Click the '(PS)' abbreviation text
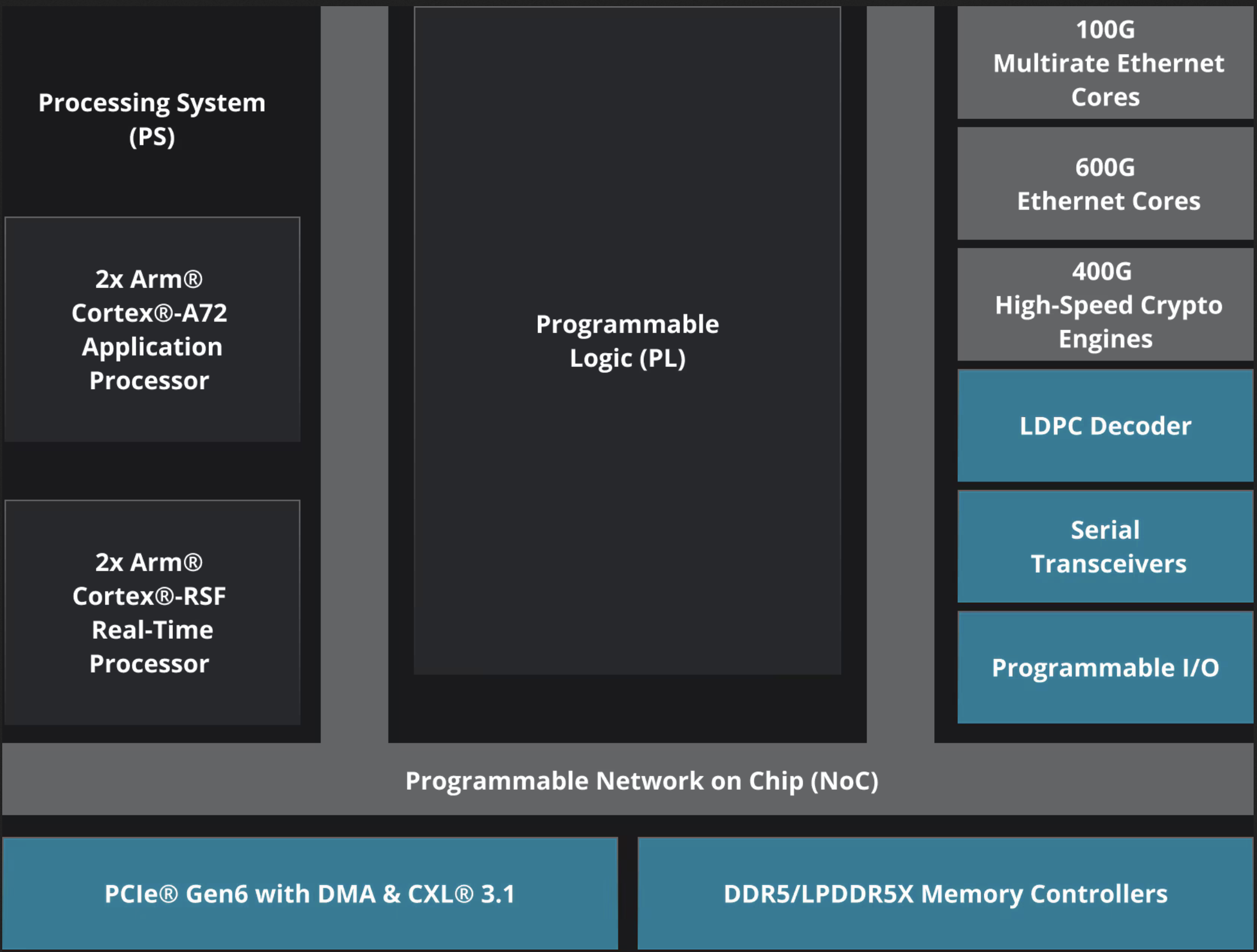Image resolution: width=1257 pixels, height=952 pixels. [151, 137]
